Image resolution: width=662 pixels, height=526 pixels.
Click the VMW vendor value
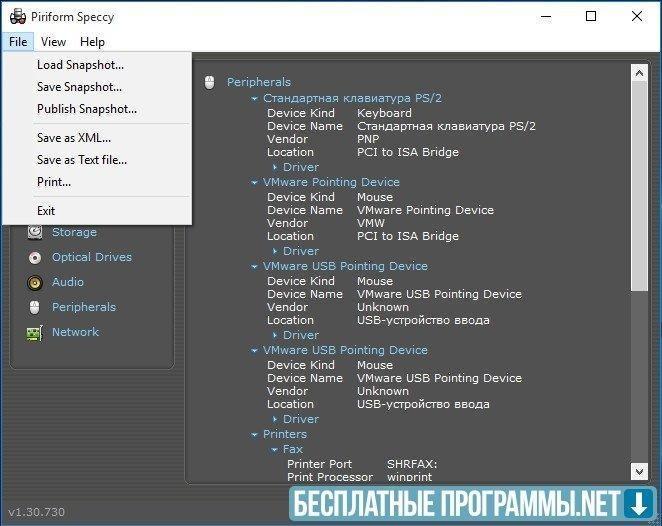pos(371,223)
